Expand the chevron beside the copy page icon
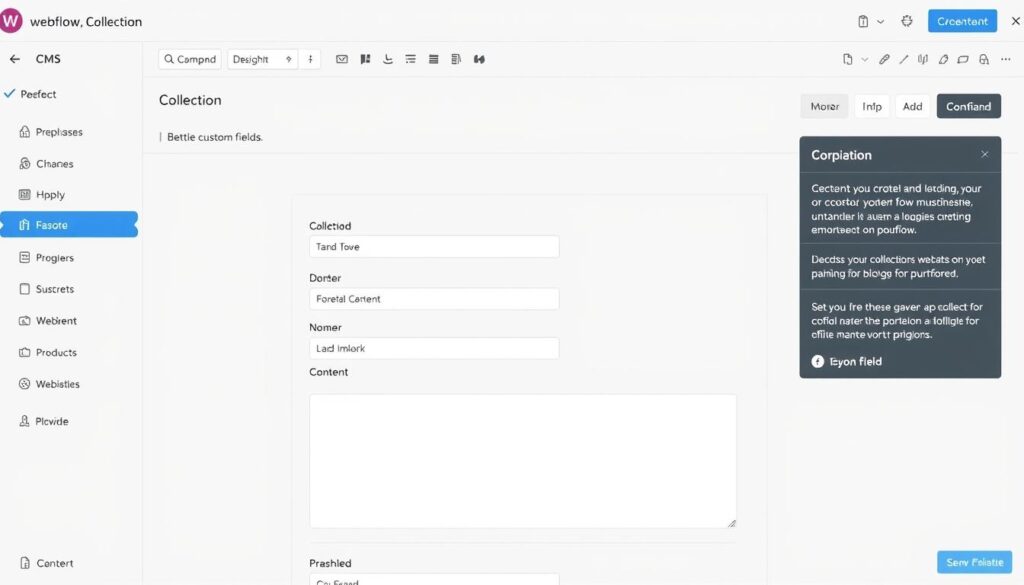 coord(865,59)
